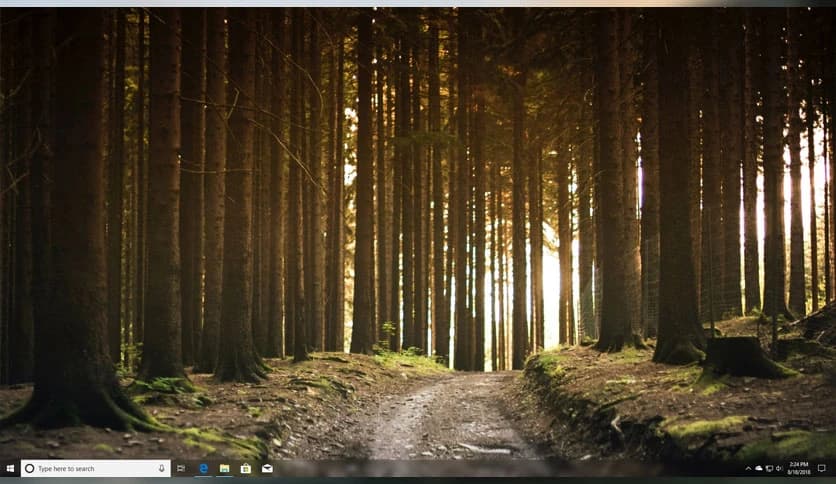Open network status icon in tray
836x484 pixels.
coord(769,469)
